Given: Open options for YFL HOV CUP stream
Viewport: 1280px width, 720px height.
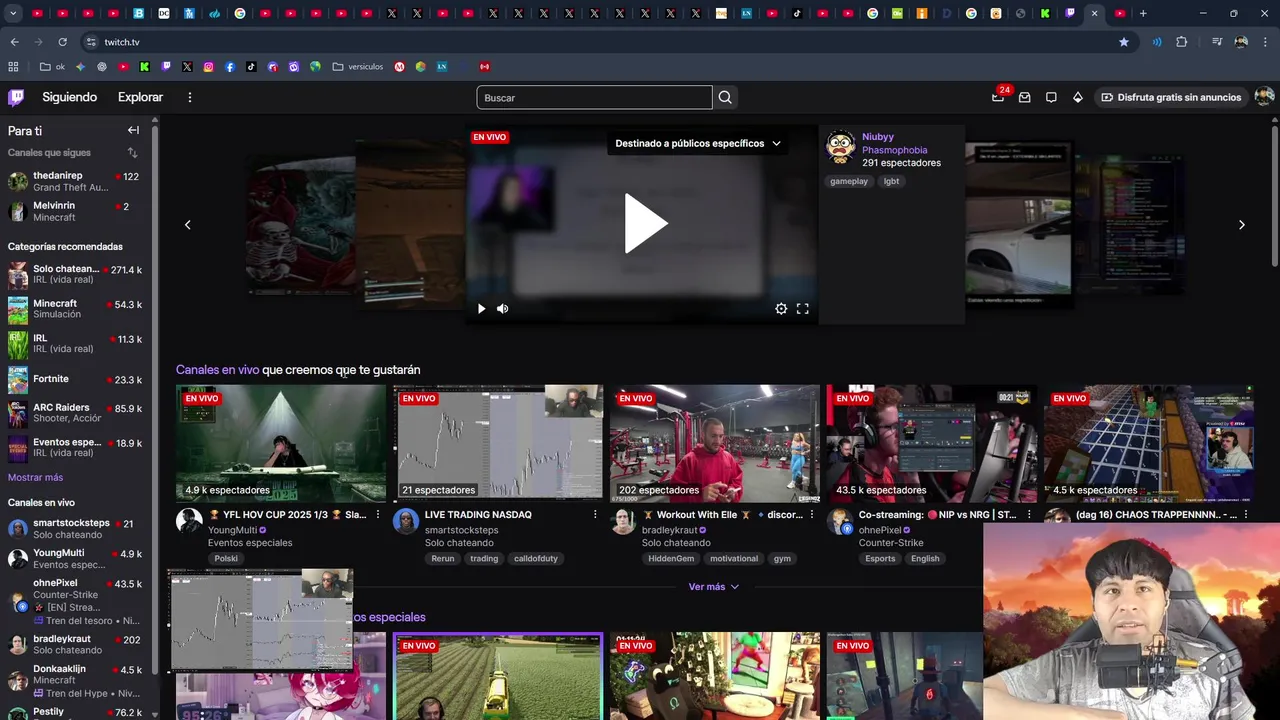Looking at the screenshot, I should pos(377,515).
